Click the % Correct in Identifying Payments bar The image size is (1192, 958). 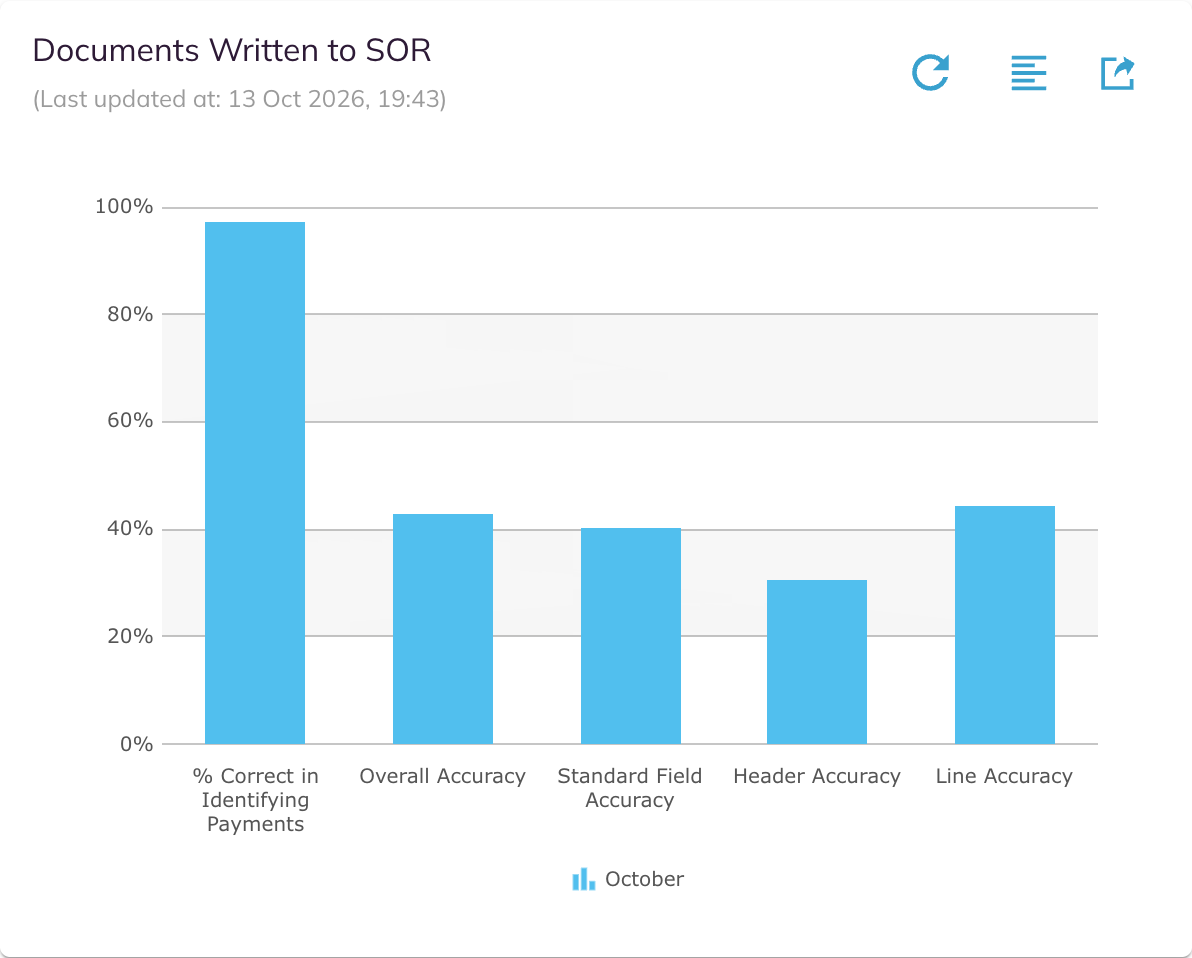pyautogui.click(x=255, y=483)
